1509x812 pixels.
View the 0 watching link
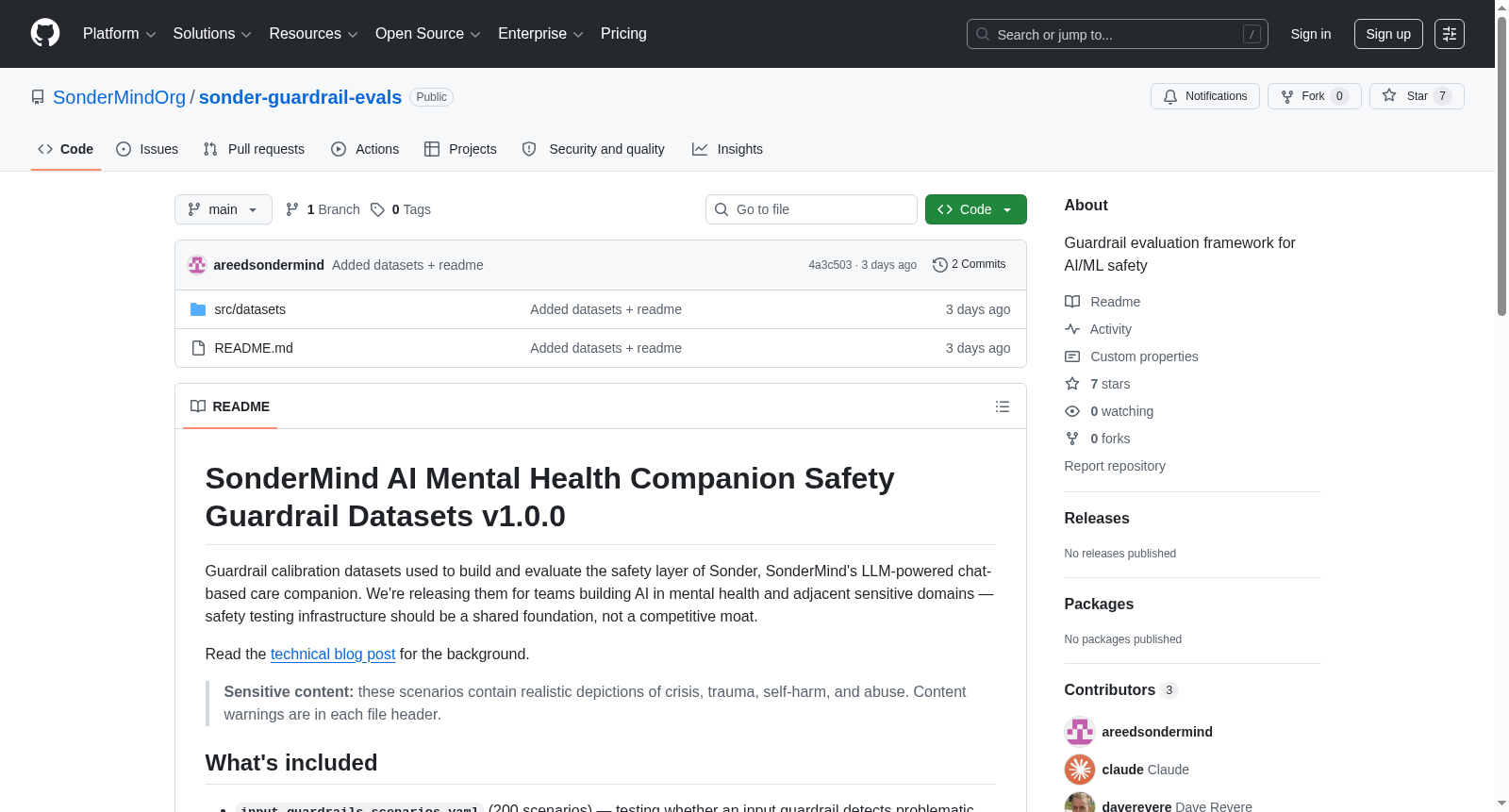pos(1109,411)
